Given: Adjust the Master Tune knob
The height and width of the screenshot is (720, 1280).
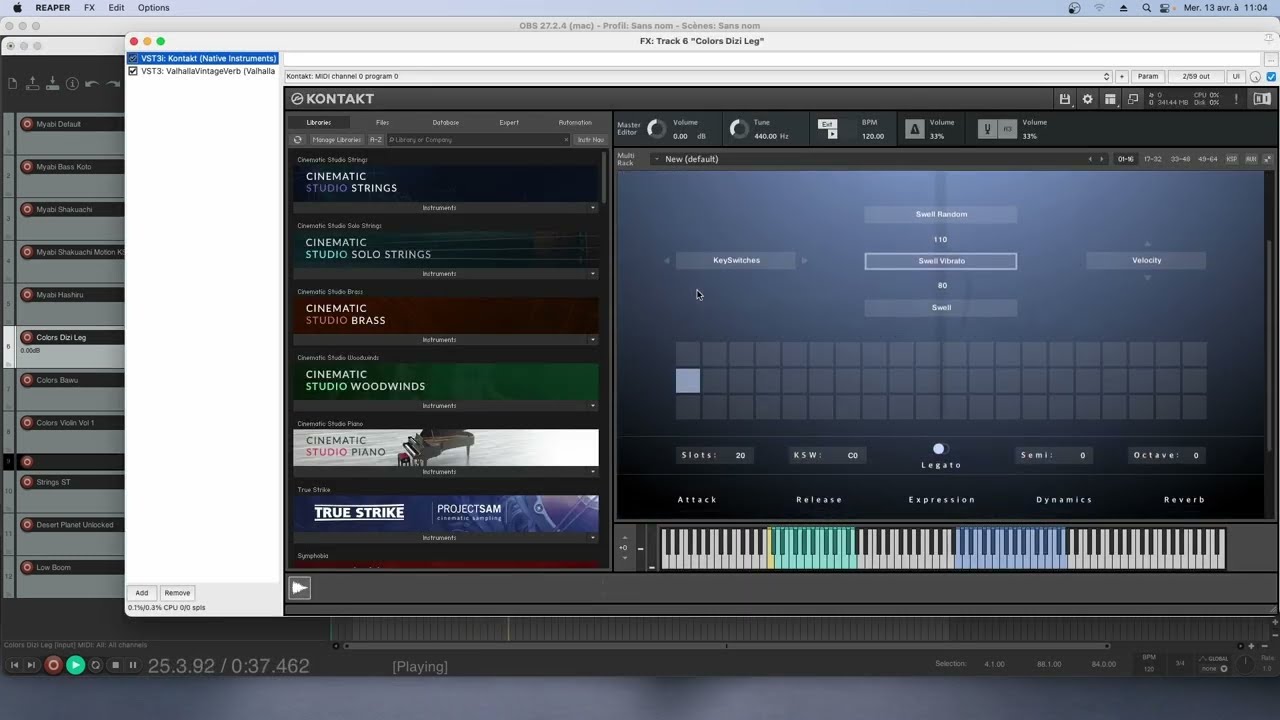Looking at the screenshot, I should coord(738,129).
